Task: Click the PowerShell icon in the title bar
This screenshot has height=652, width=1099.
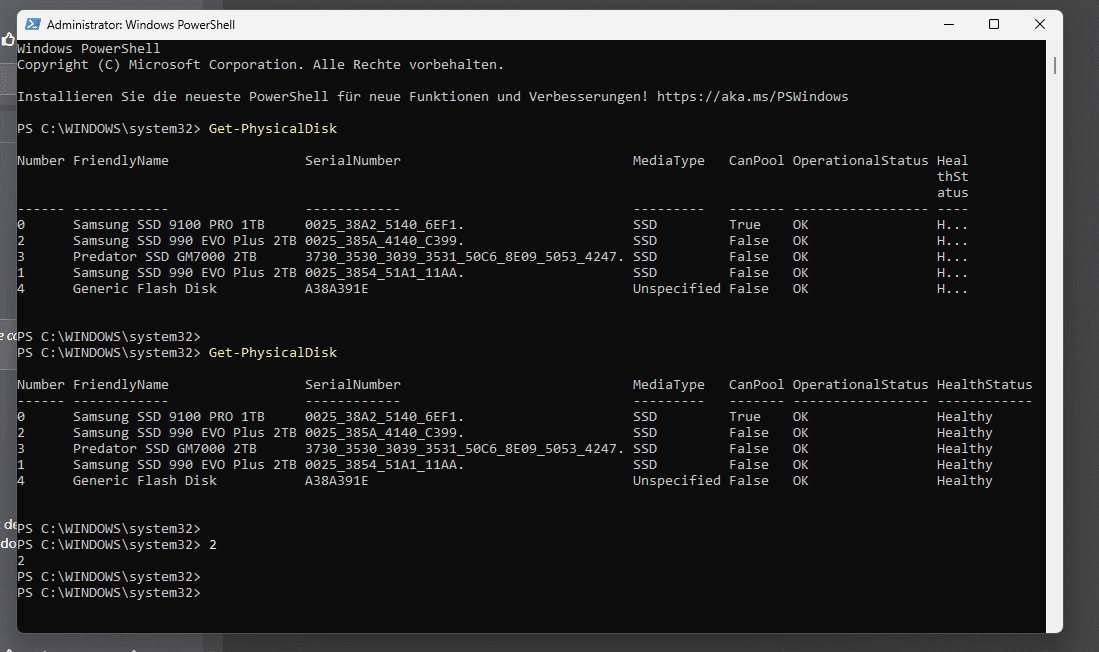Action: (32, 24)
